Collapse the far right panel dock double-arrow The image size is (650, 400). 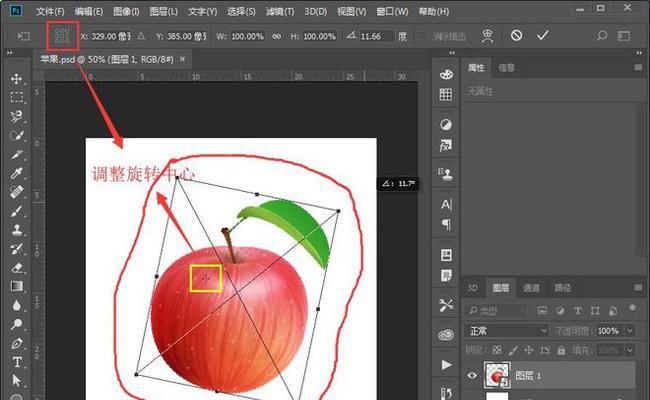point(639,53)
